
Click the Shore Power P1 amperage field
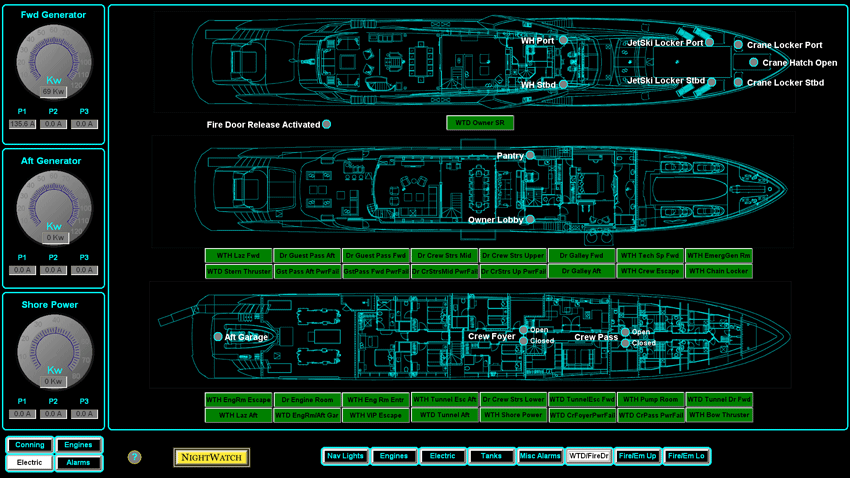point(22,414)
